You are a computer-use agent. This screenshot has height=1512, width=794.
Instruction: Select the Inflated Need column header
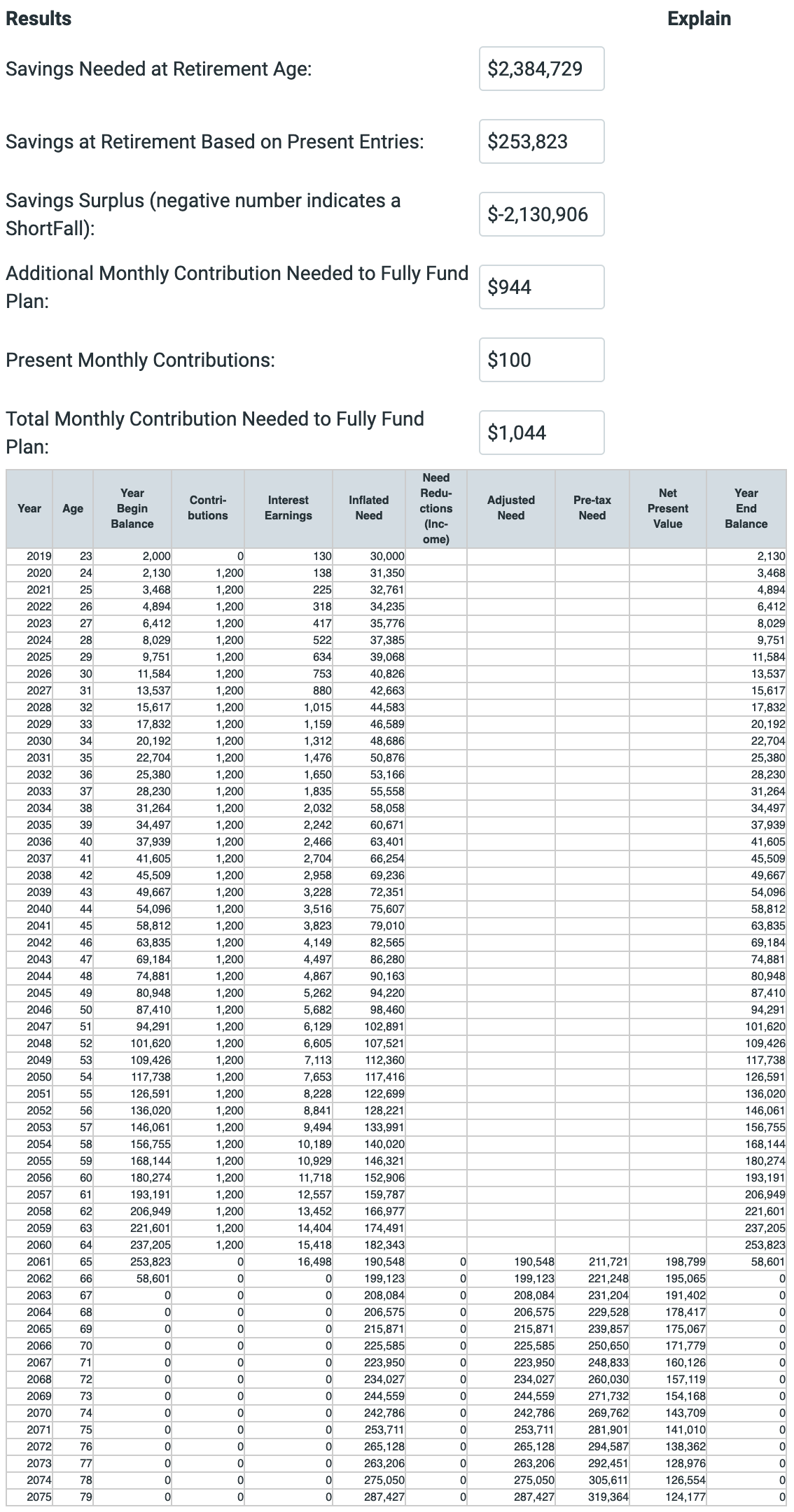point(368,508)
